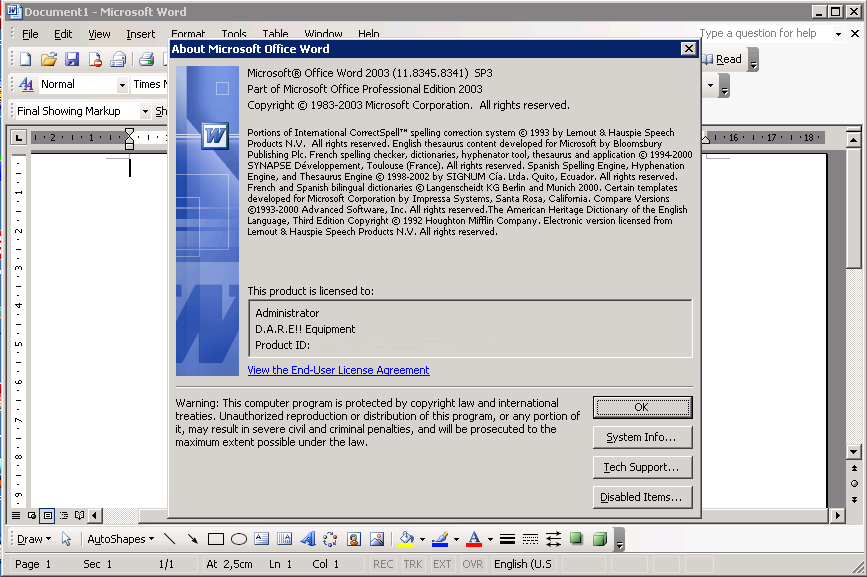Viewport: 867px width, 577px height.
Task: Open Styles and Formatting with the AA icon
Action: (26, 85)
